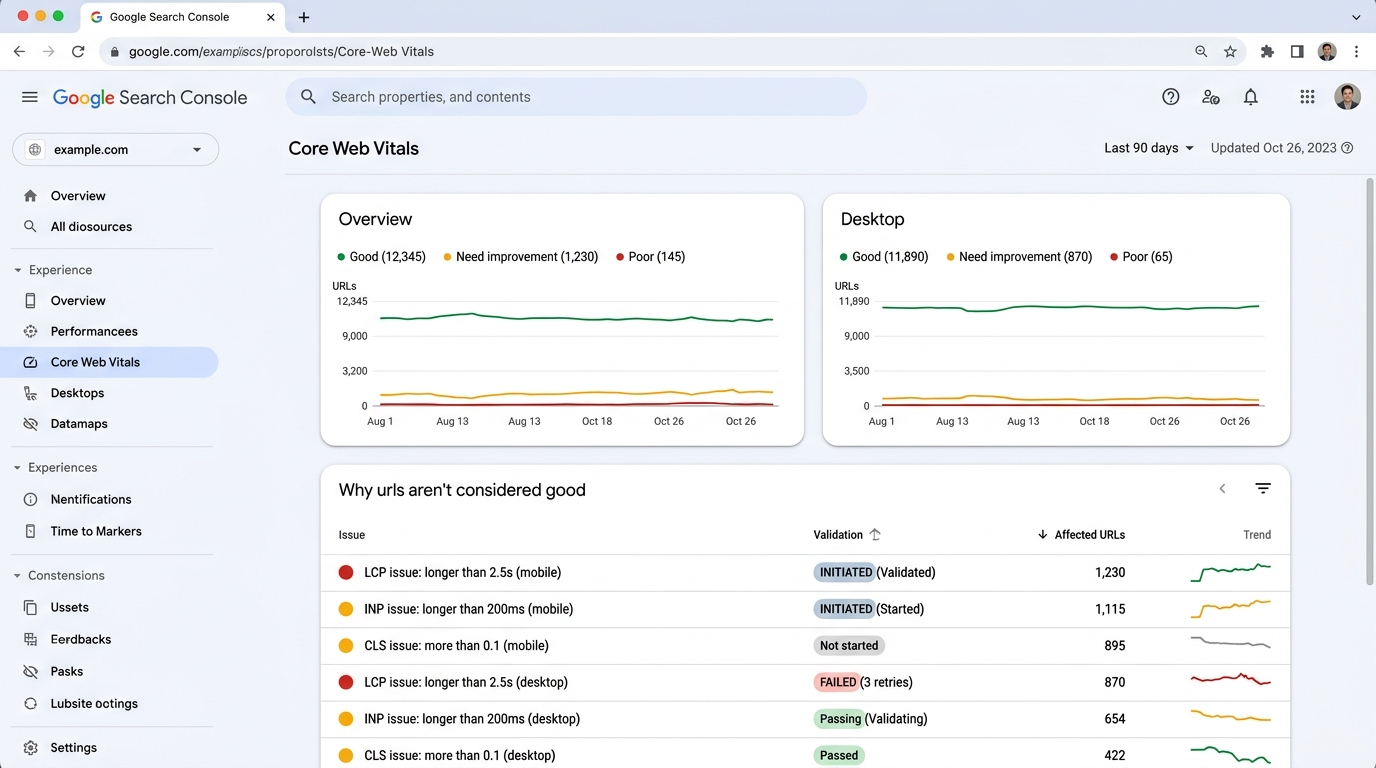Image resolution: width=1376 pixels, height=768 pixels.
Task: Click the page vertical scrollbar
Action: coord(1370,381)
